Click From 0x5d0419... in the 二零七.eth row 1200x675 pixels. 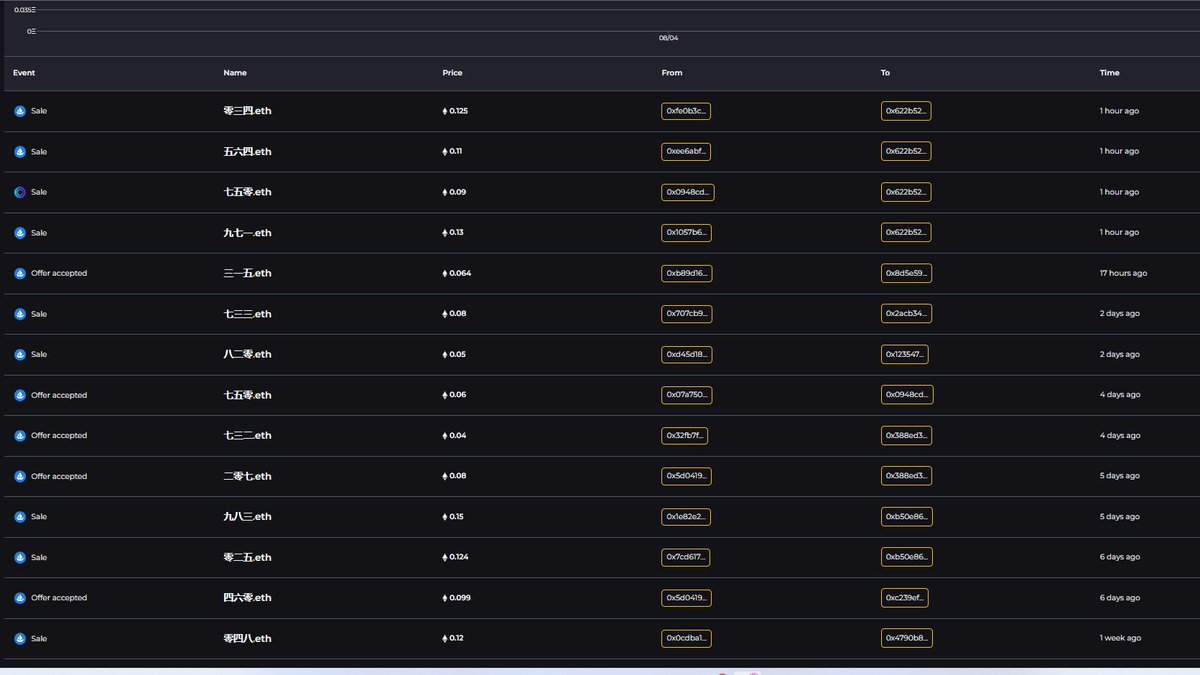tap(687, 476)
